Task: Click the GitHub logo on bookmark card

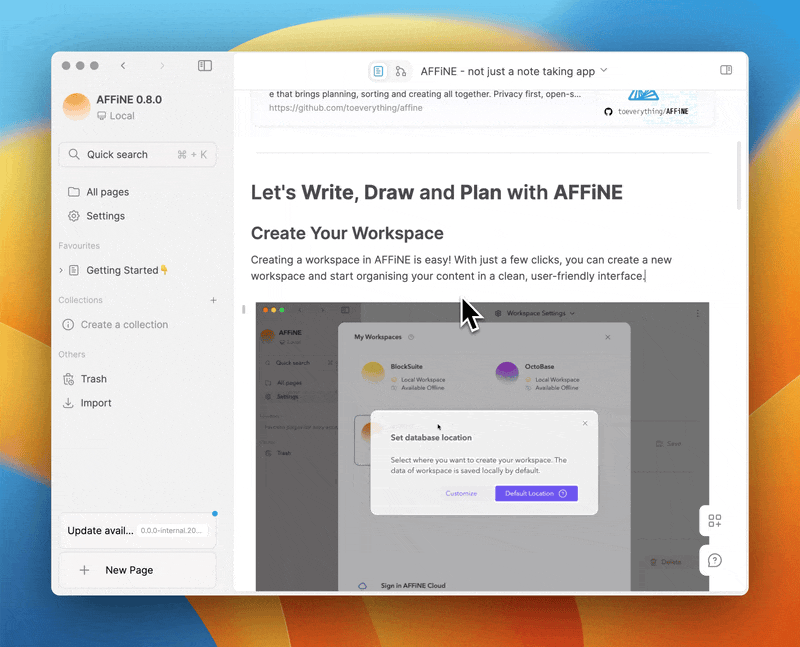Action: [x=608, y=111]
